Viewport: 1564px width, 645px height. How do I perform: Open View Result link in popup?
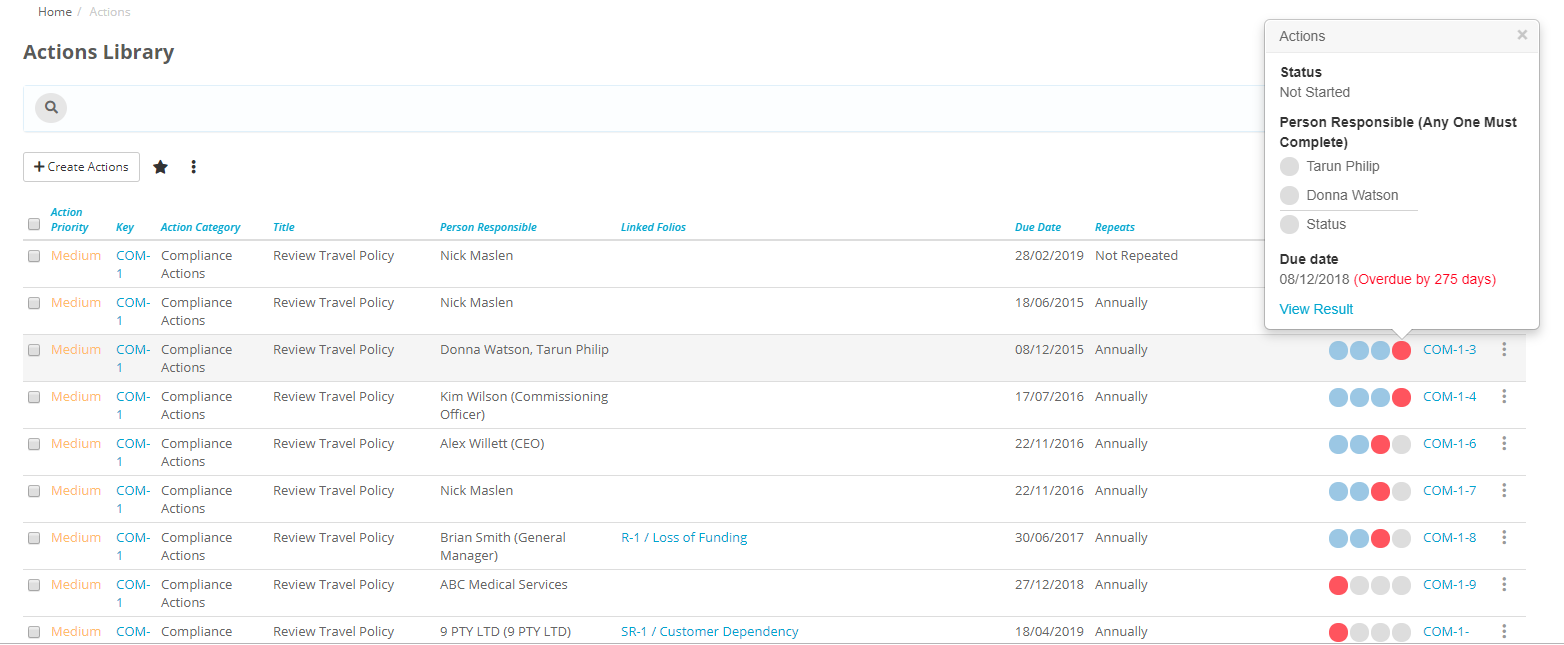1316,309
